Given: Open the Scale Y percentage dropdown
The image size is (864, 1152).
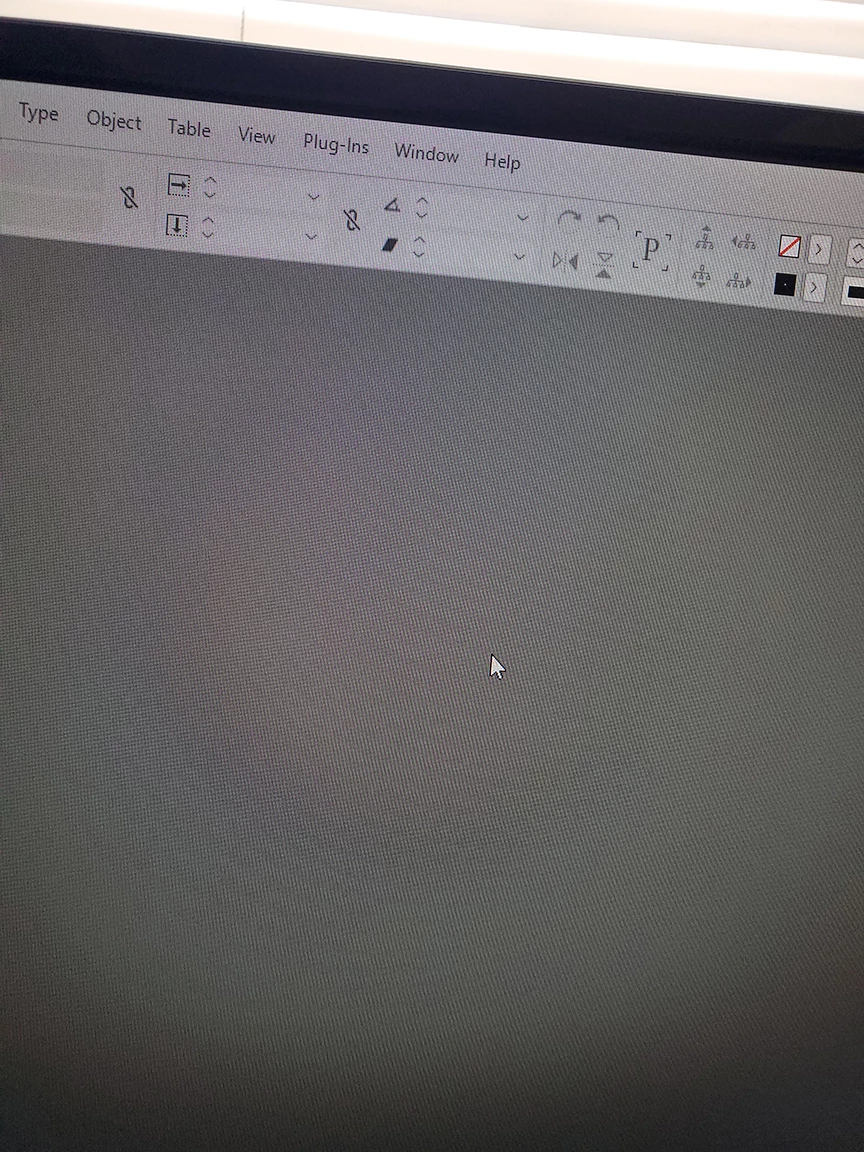Looking at the screenshot, I should tap(311, 237).
